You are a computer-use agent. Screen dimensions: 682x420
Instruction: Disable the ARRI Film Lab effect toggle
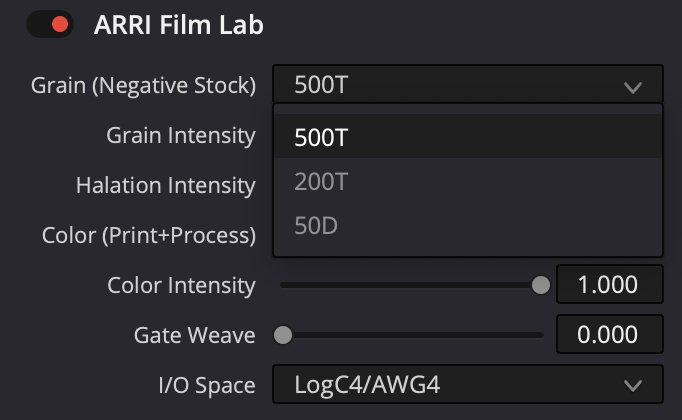(50, 24)
